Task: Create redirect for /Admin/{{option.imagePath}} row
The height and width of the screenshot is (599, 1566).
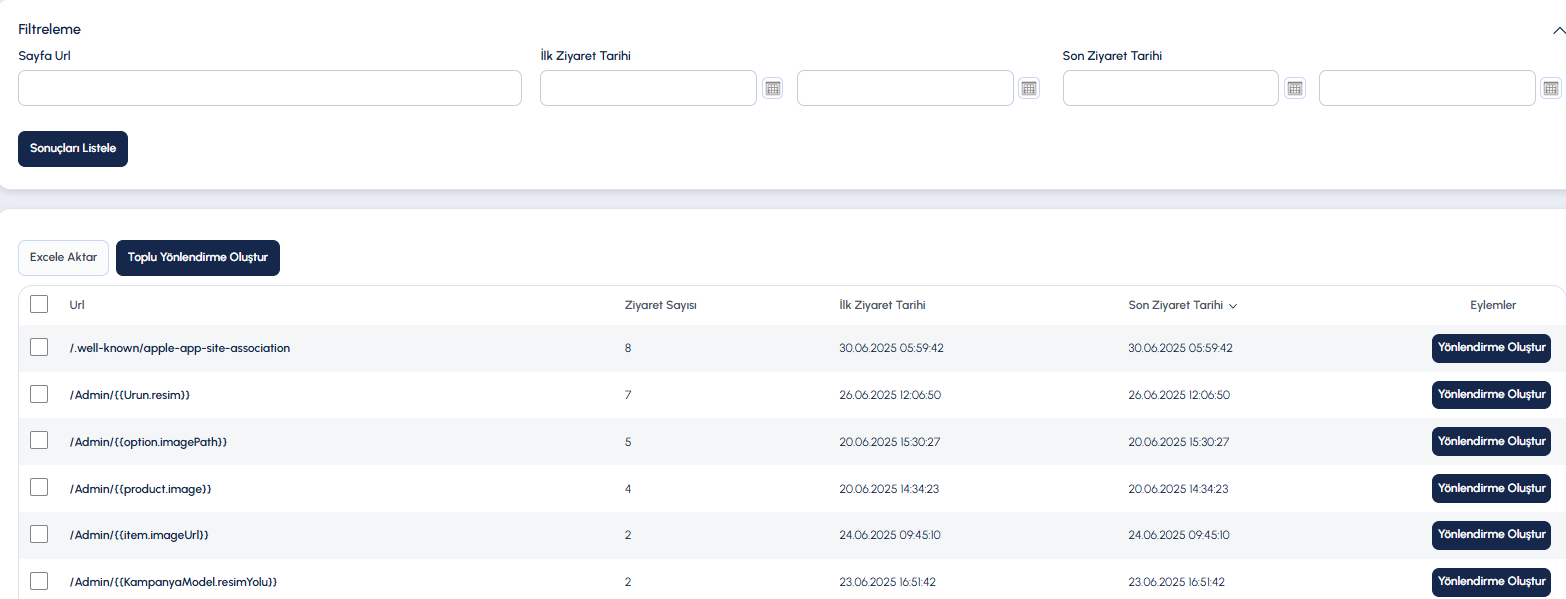Action: point(1491,441)
